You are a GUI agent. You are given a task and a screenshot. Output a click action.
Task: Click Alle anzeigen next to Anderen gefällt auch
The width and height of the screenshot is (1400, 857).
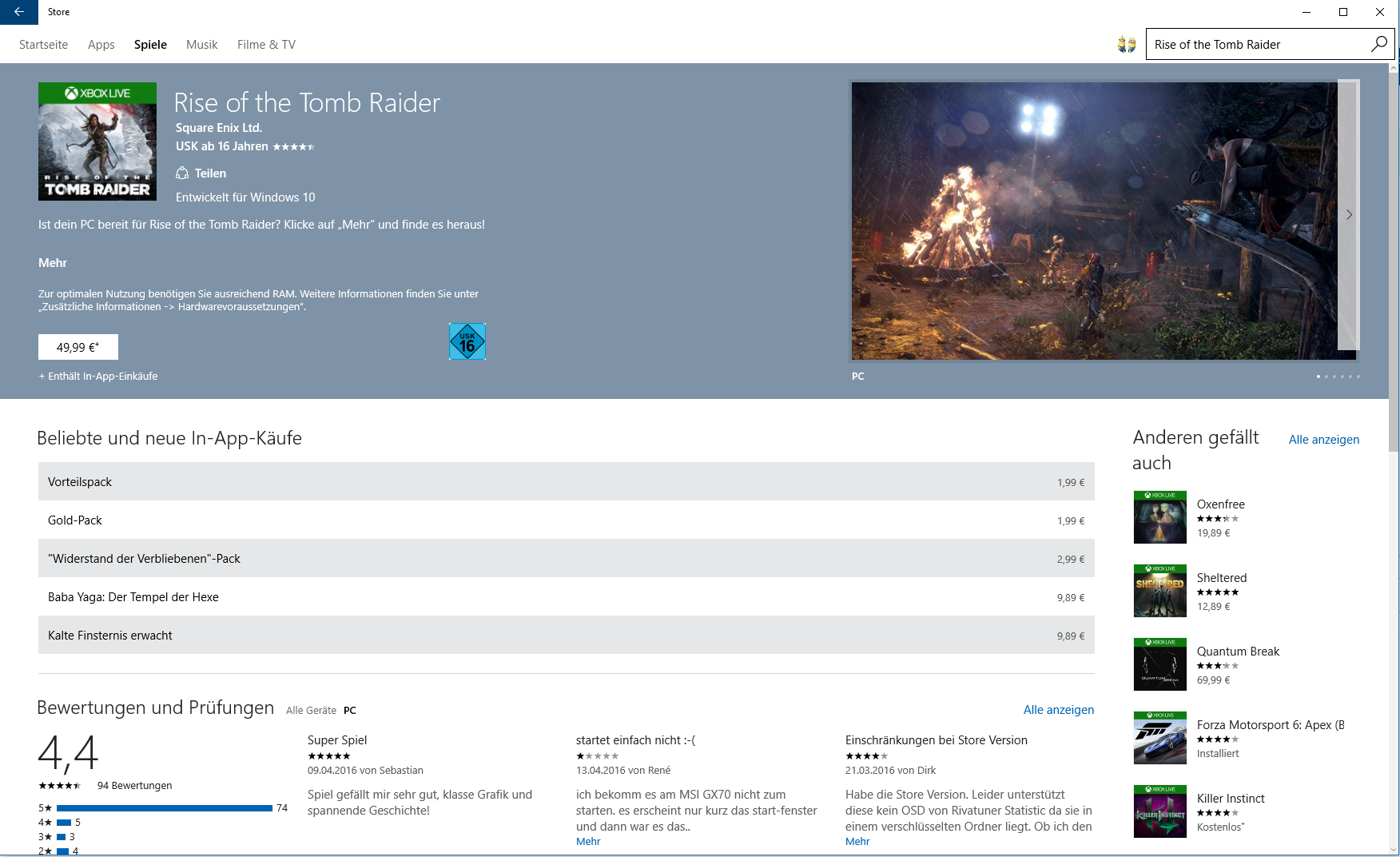click(x=1323, y=440)
